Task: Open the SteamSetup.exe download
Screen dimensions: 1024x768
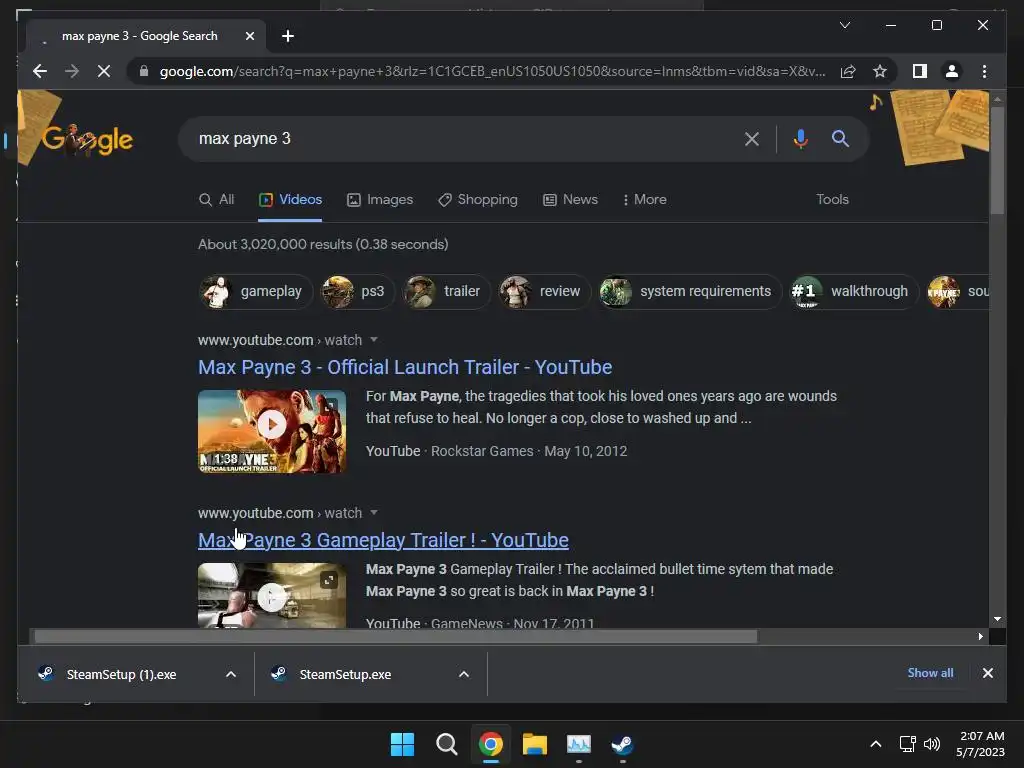Action: coord(345,674)
